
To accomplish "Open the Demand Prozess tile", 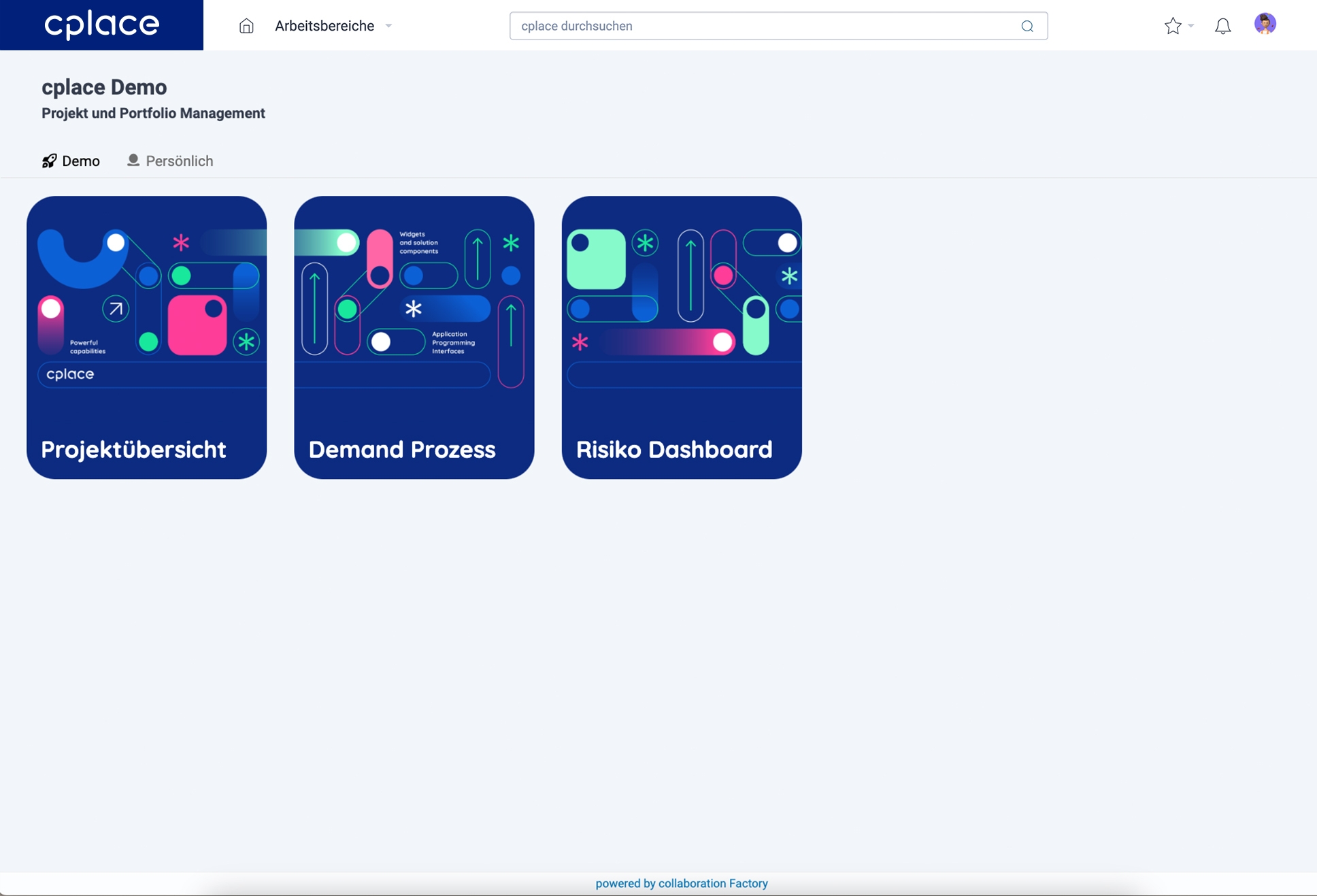I will click(414, 337).
